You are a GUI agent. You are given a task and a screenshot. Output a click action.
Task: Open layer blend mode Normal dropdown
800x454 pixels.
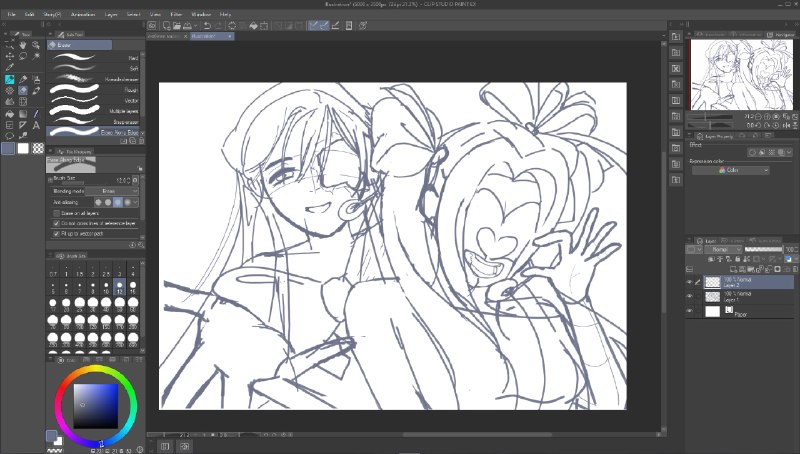click(x=723, y=249)
